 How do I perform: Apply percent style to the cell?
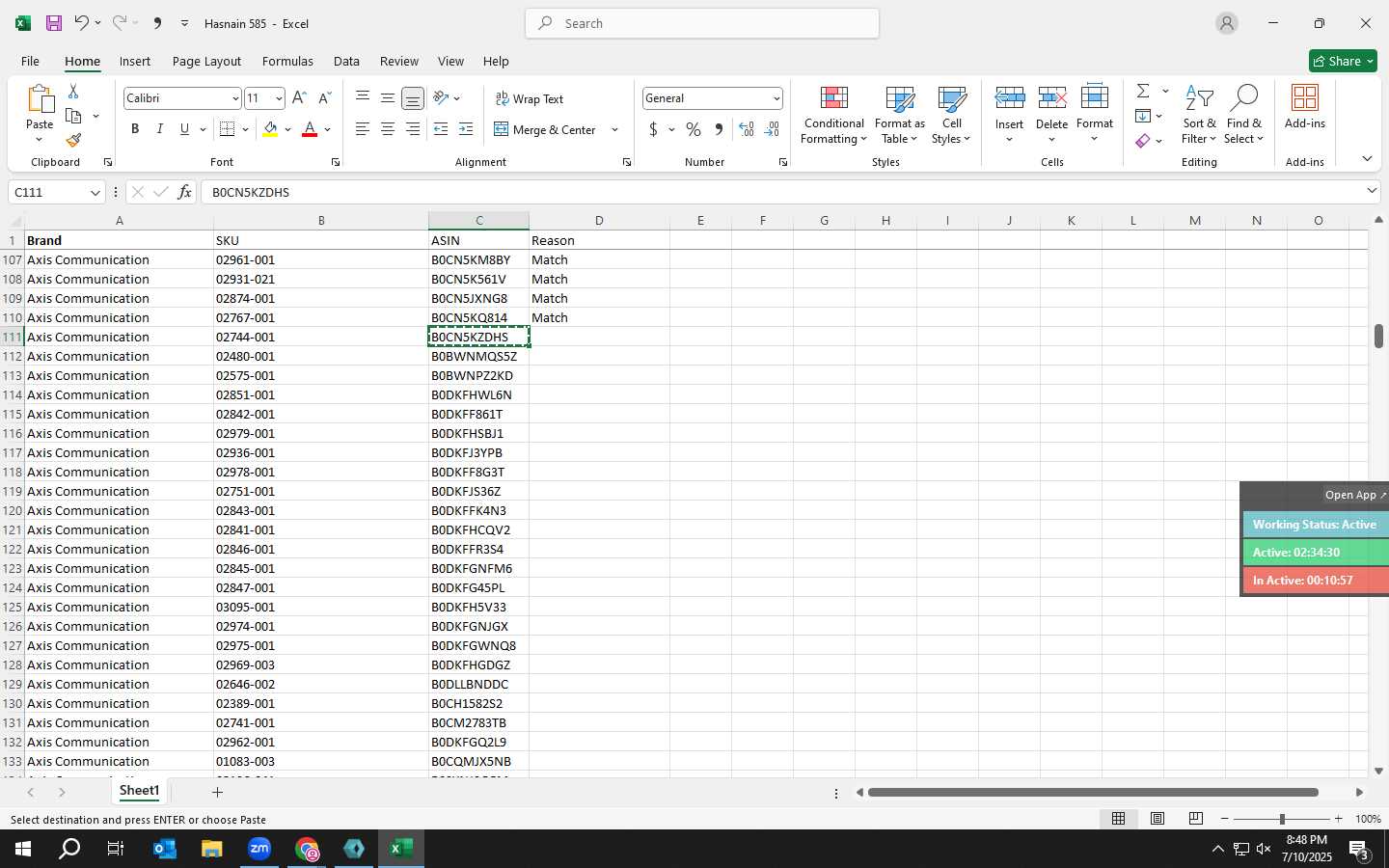[x=694, y=129]
